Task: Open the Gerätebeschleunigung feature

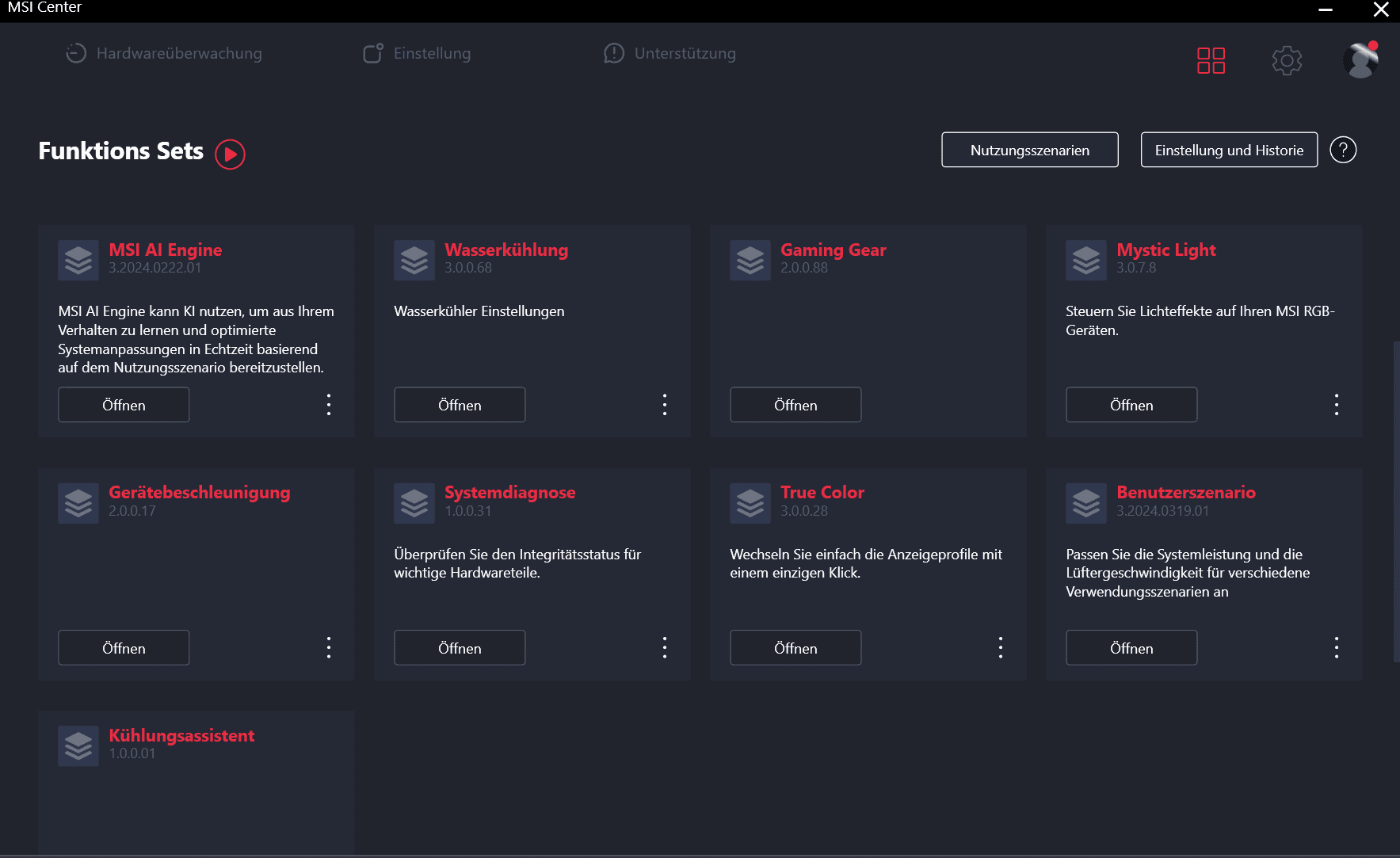Action: click(x=124, y=648)
